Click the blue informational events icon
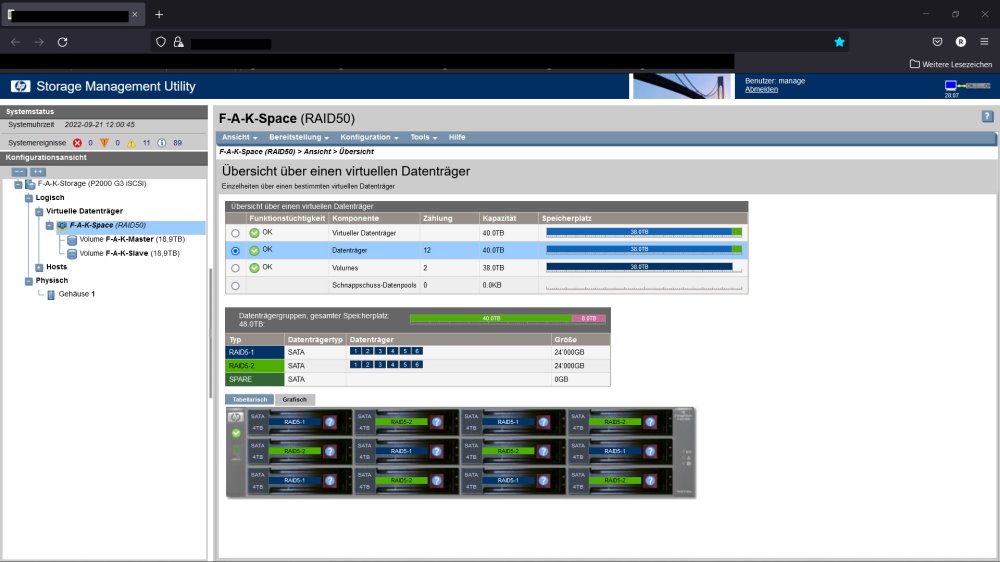The width and height of the screenshot is (1000, 562). (161, 143)
